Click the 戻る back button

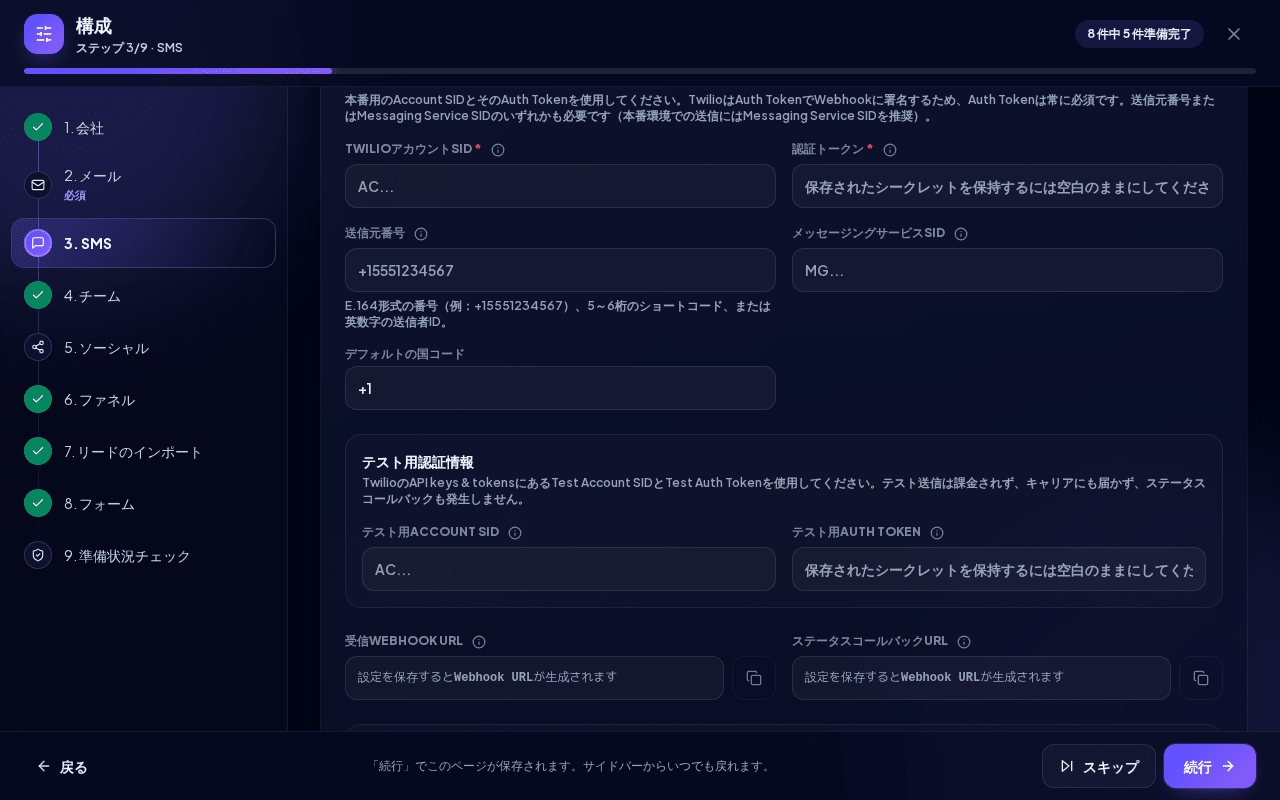[x=62, y=766]
